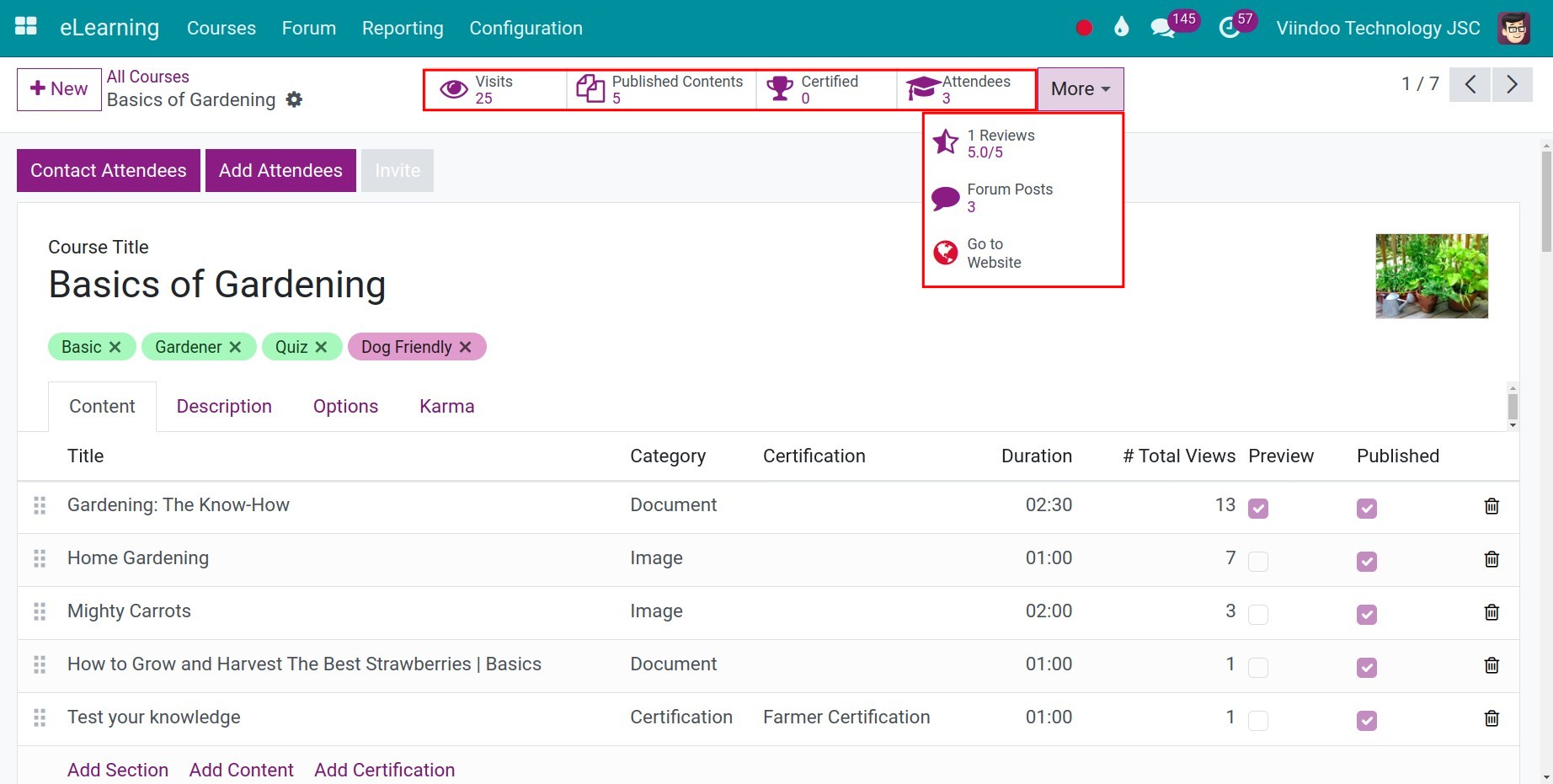Click the red recording dot icon
The width and height of the screenshot is (1553, 784).
pos(1084,28)
